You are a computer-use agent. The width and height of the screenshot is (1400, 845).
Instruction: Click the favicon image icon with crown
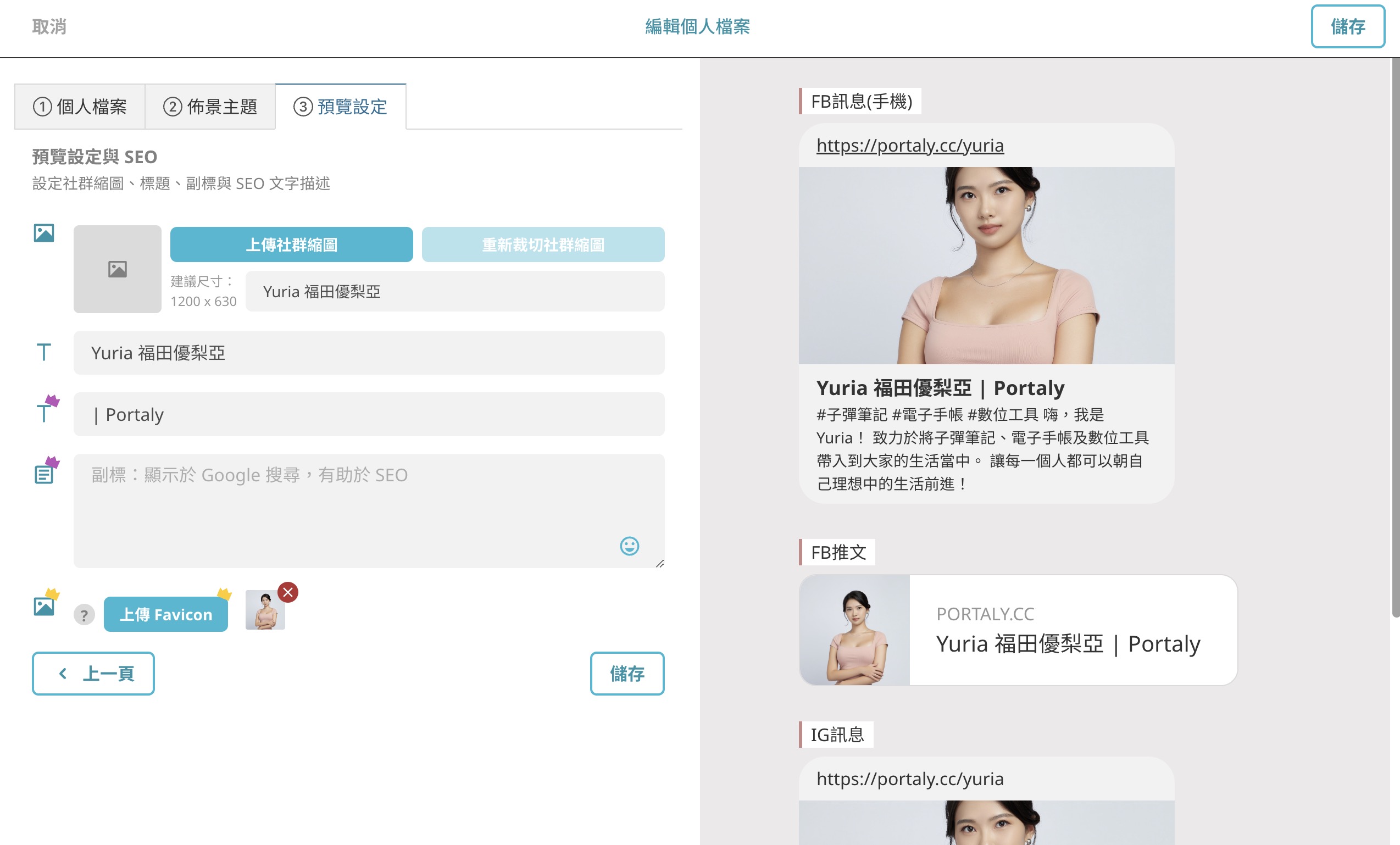point(46,602)
